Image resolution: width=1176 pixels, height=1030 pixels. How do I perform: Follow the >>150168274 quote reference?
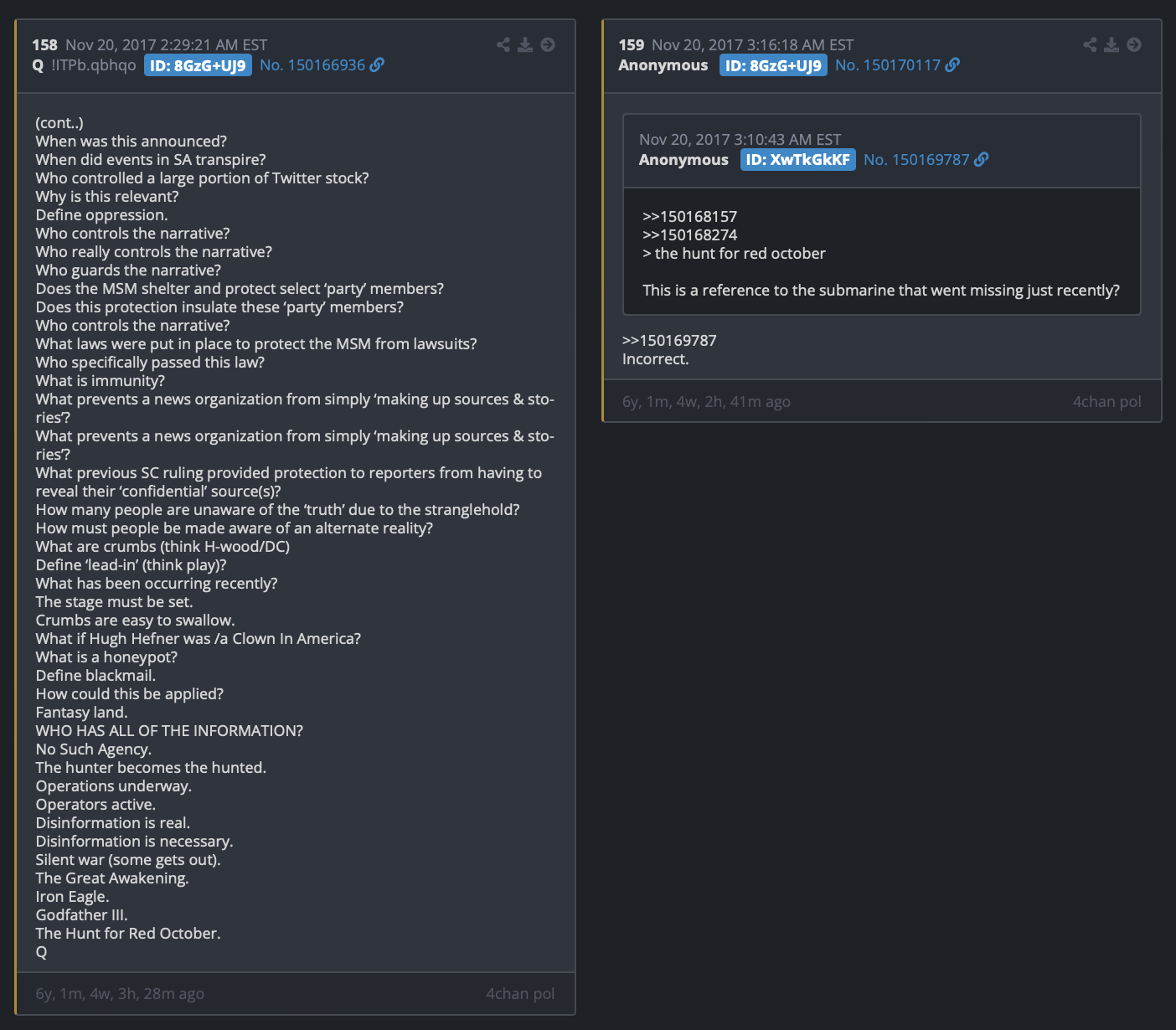[x=689, y=234]
